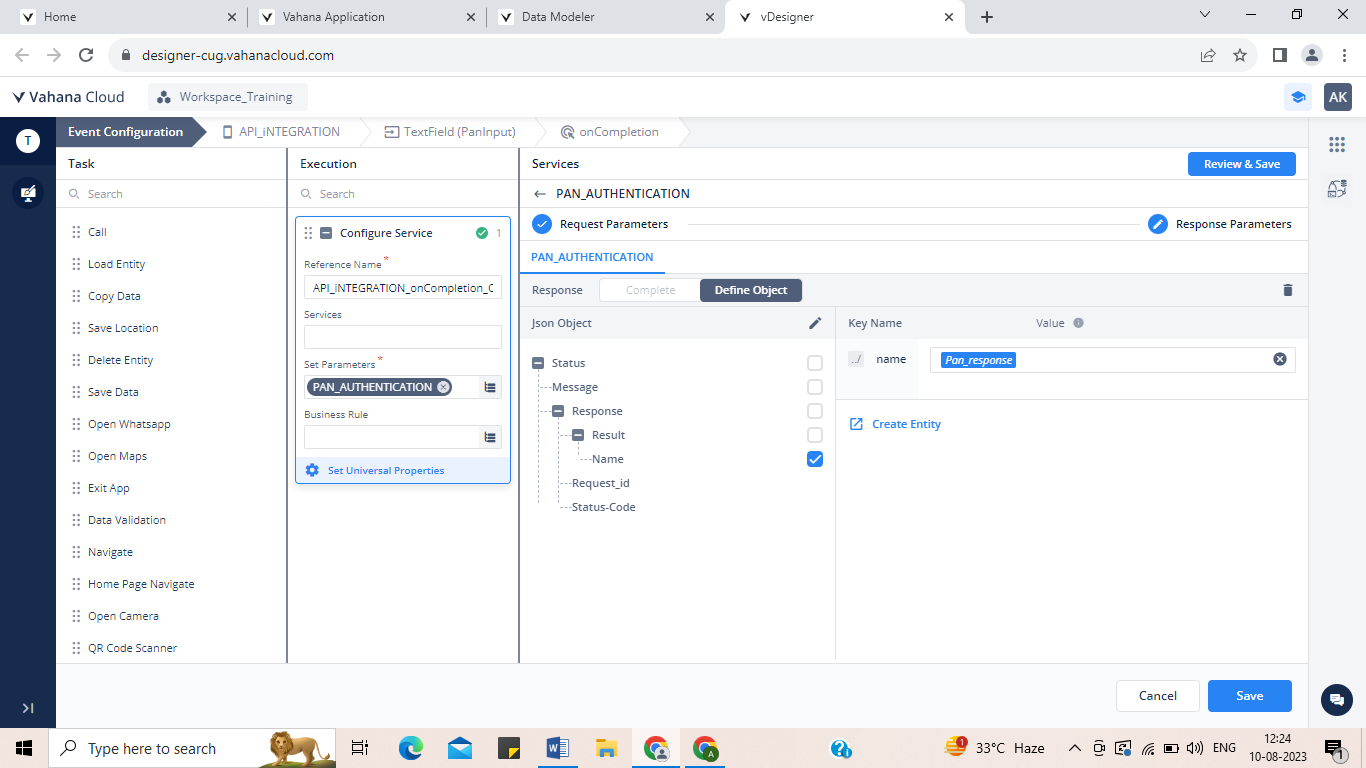
Task: Clear the Pan_response value field
Action: pyautogui.click(x=1279, y=359)
